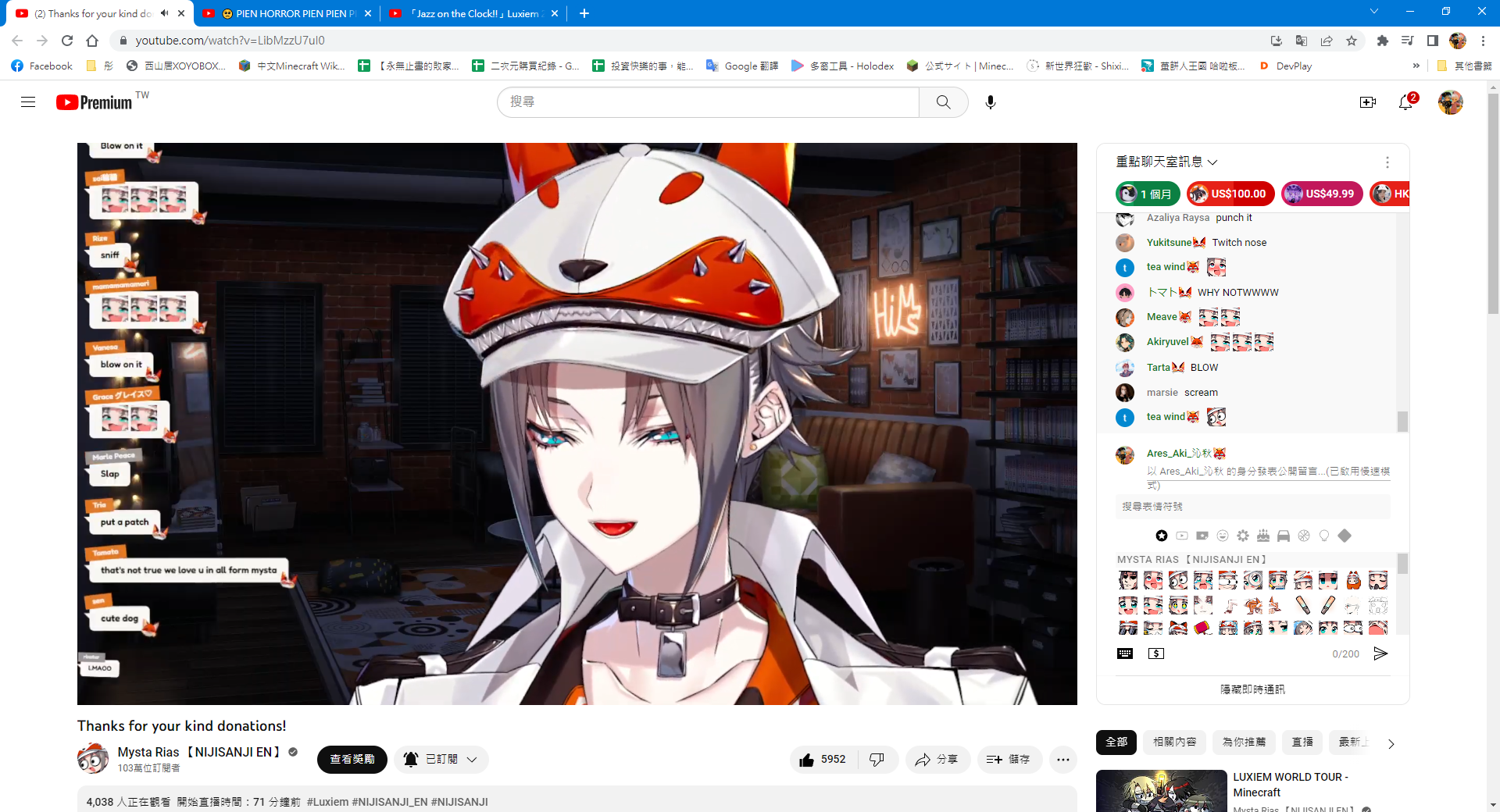Image resolution: width=1500 pixels, height=812 pixels.
Task: Reload the page in Chrome
Action: pos(67,41)
